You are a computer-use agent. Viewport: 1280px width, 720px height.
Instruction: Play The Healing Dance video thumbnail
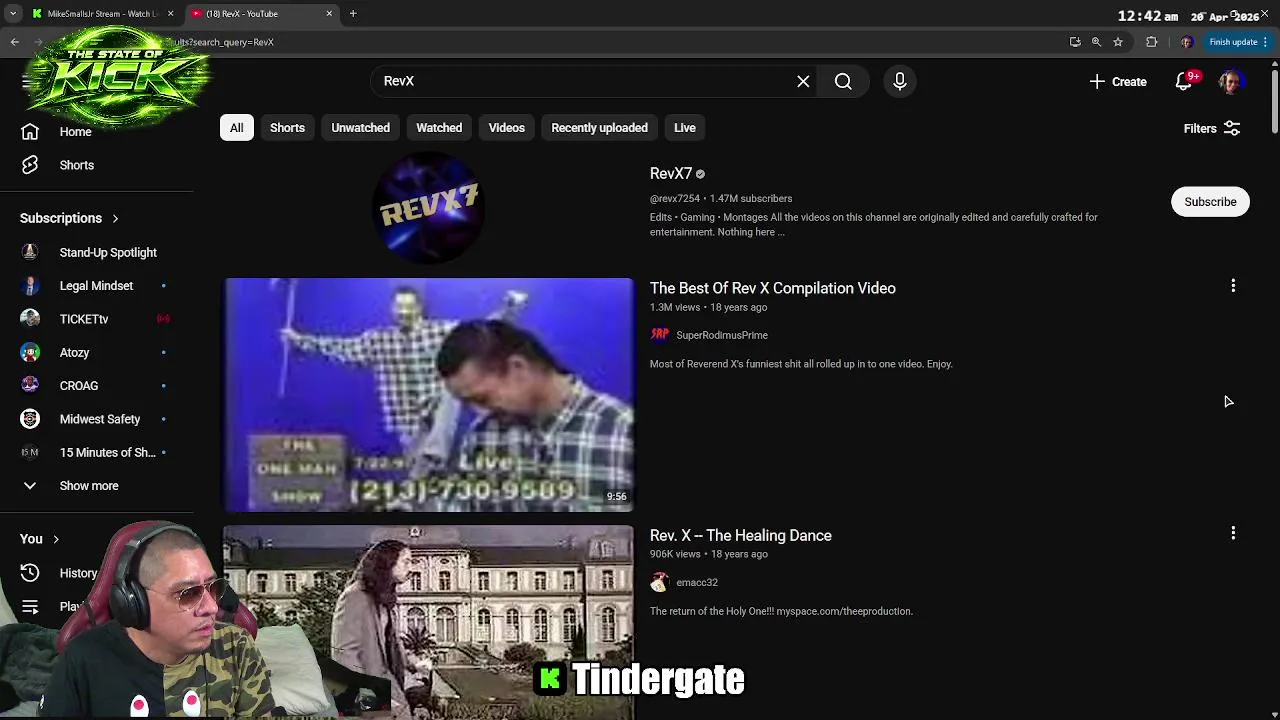(x=429, y=622)
